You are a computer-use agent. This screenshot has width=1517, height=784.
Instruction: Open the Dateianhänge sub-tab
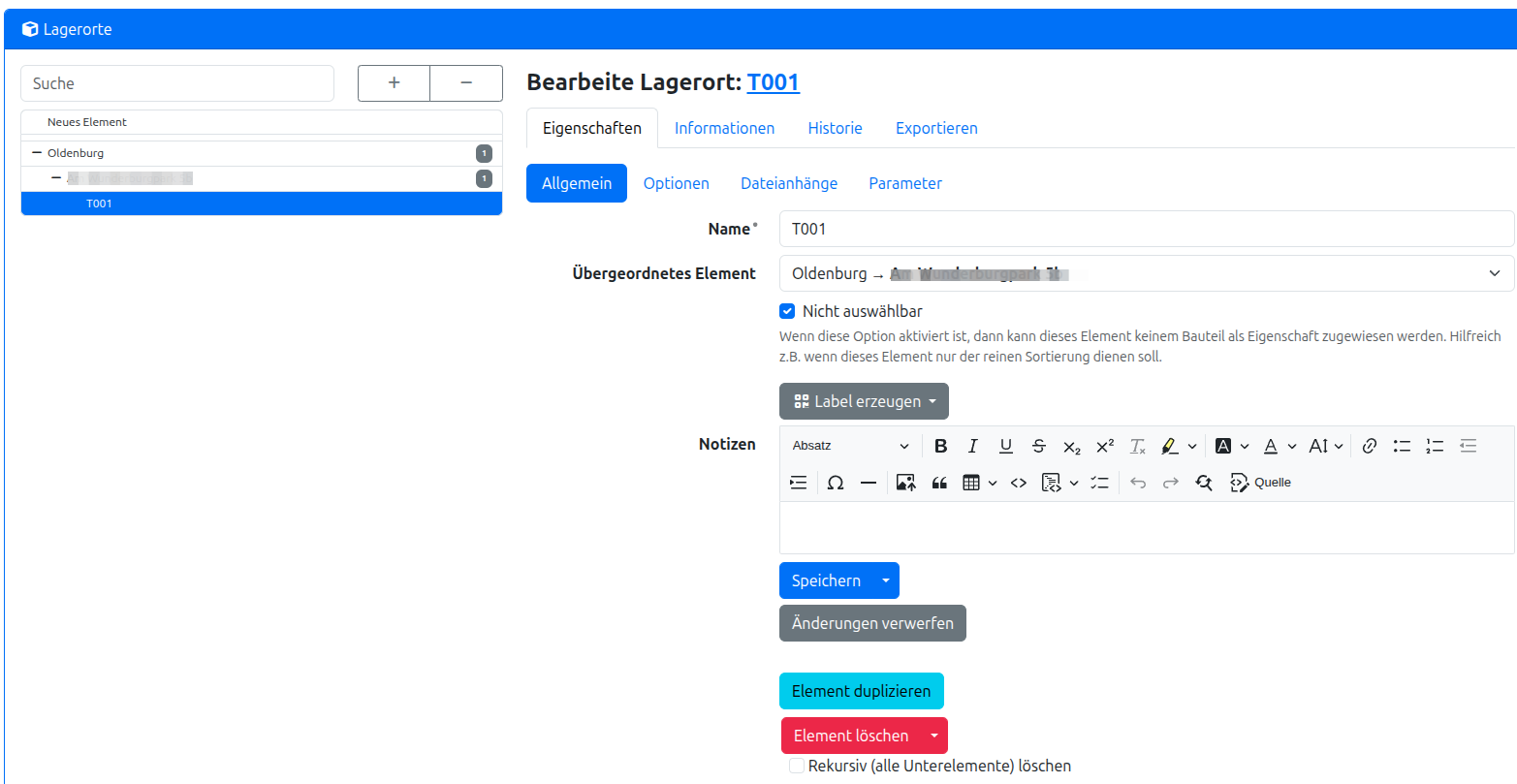pyautogui.click(x=788, y=183)
